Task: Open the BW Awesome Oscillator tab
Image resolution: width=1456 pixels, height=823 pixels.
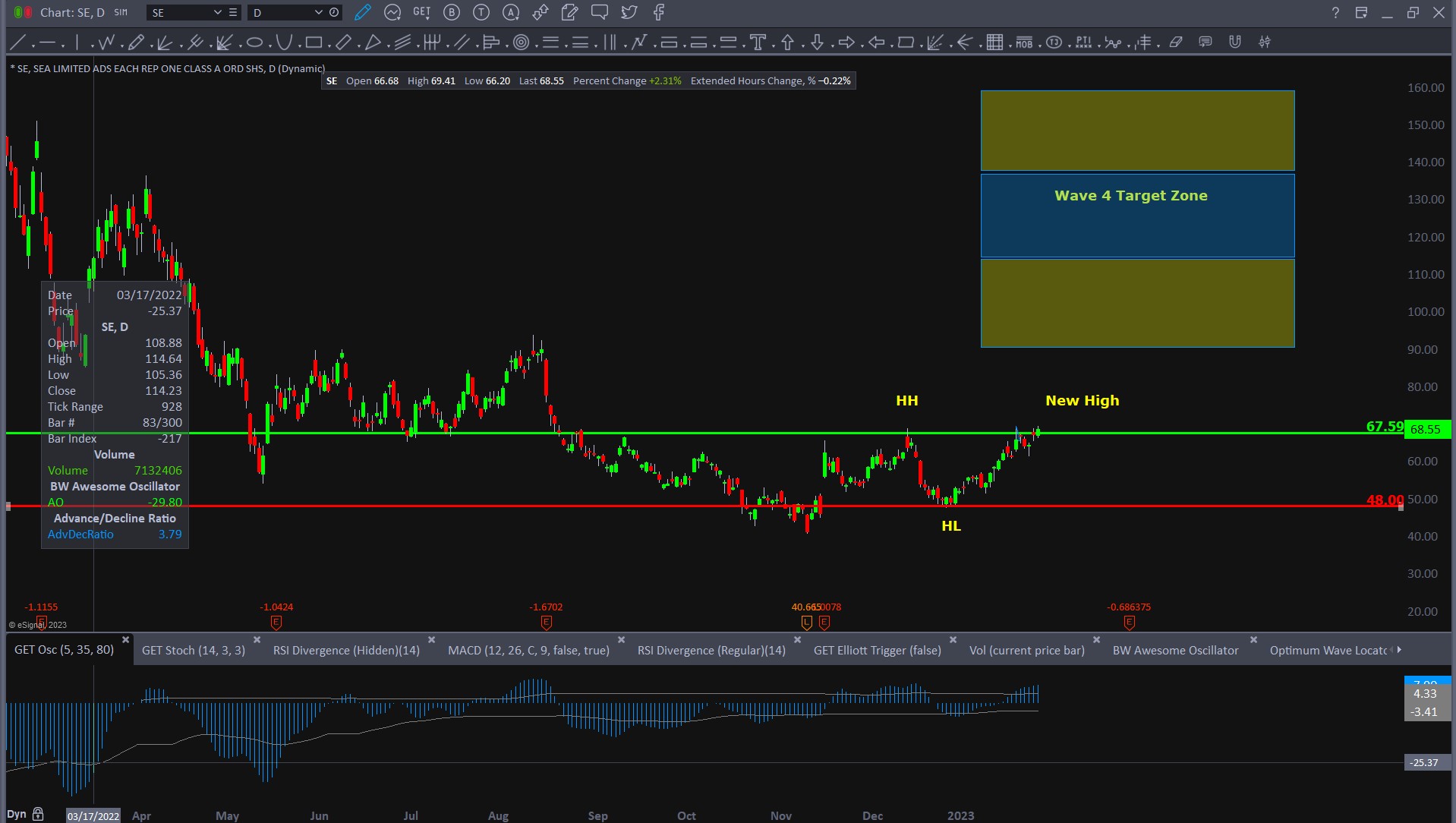Action: [x=1175, y=651]
